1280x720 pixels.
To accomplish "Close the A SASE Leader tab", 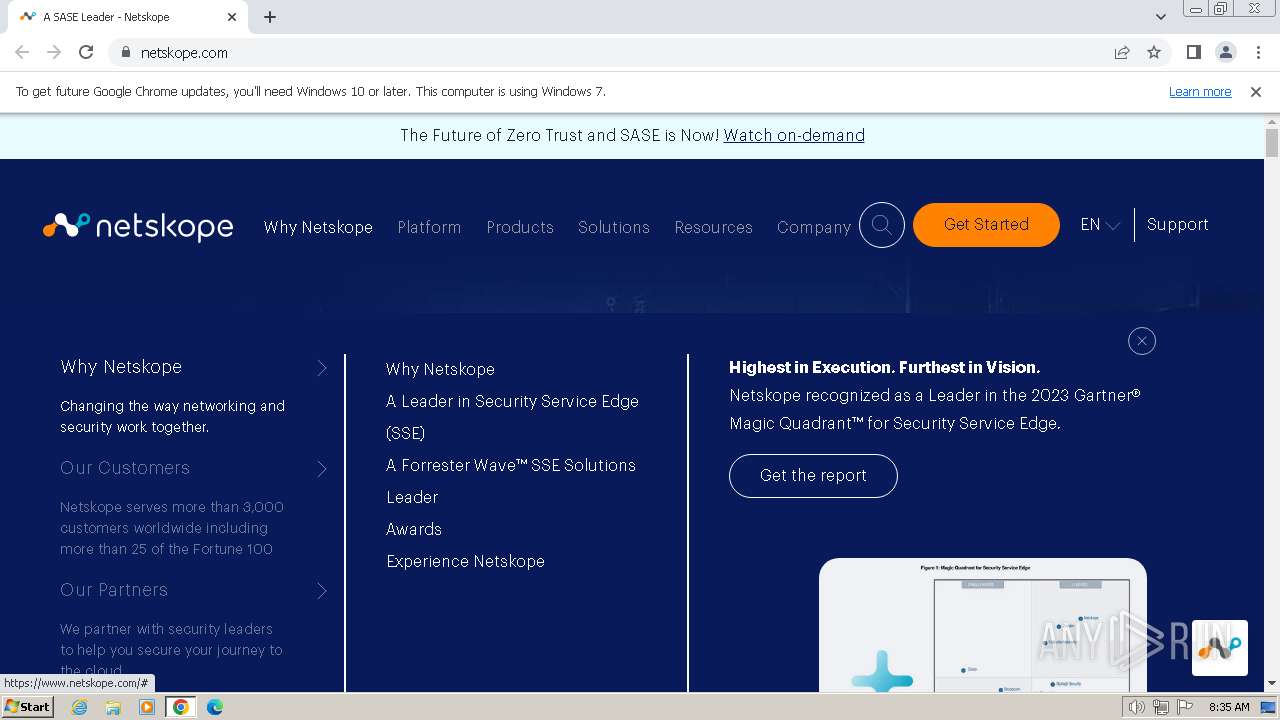I will pos(232,17).
